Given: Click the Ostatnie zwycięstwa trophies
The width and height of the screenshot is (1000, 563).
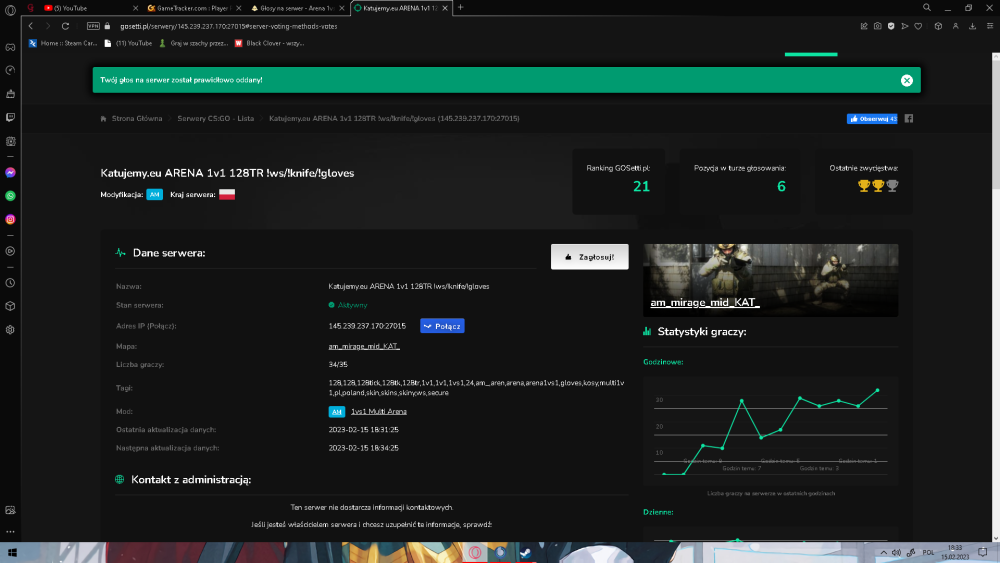Looking at the screenshot, I should click(878, 186).
